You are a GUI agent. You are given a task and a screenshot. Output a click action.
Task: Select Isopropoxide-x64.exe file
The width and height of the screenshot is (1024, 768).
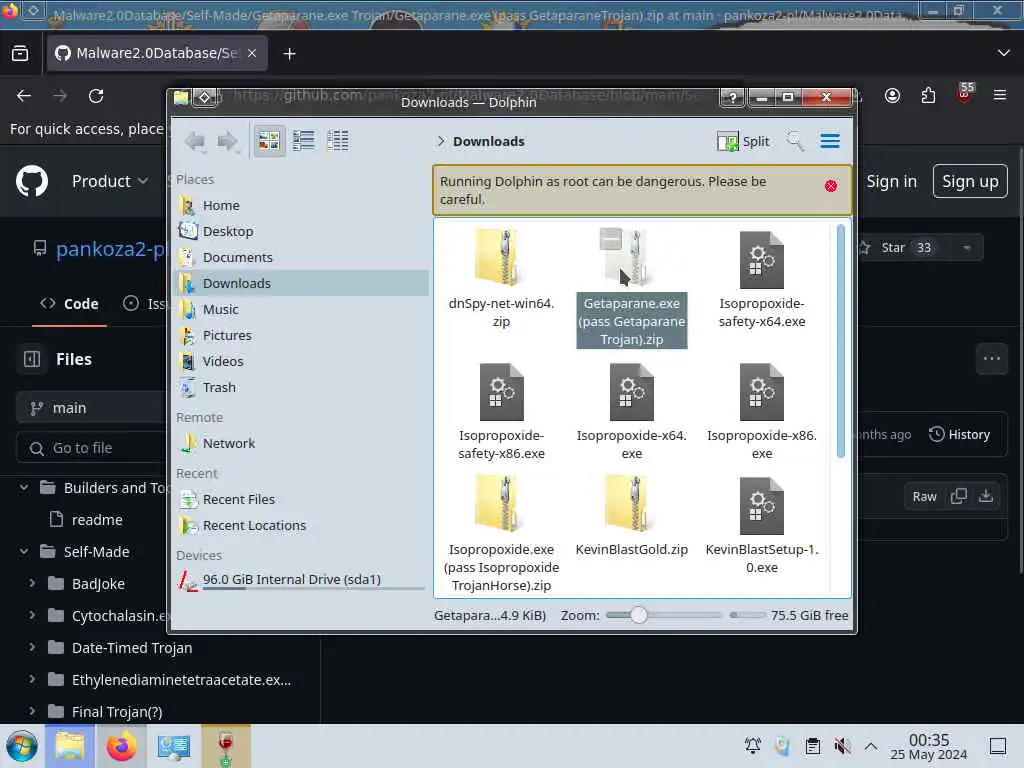(632, 411)
